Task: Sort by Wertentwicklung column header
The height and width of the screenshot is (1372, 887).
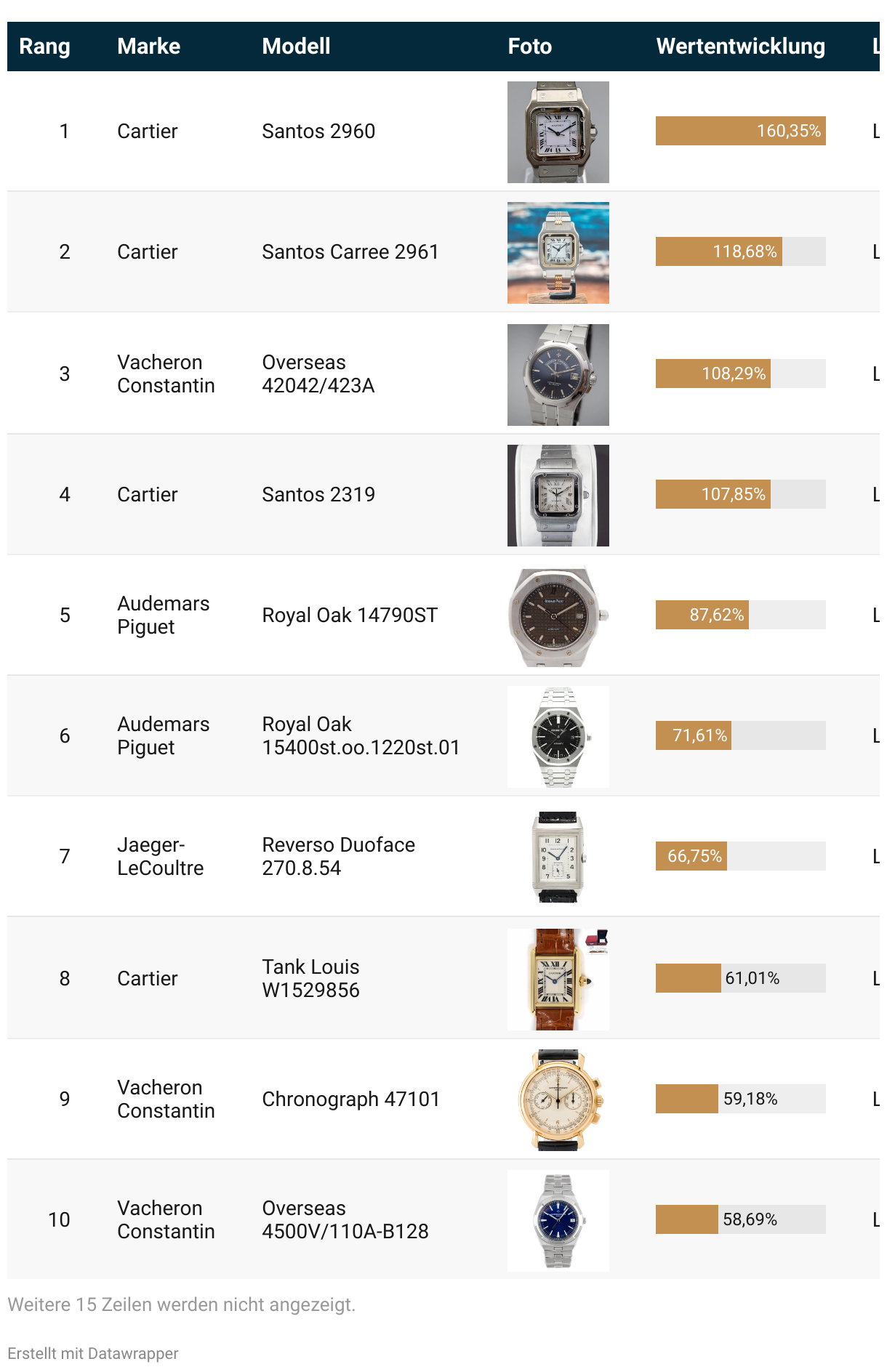Action: pyautogui.click(x=741, y=47)
